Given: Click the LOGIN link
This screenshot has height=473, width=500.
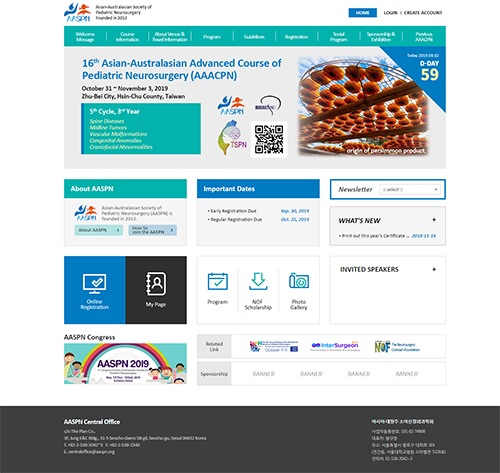Looking at the screenshot, I should 390,13.
